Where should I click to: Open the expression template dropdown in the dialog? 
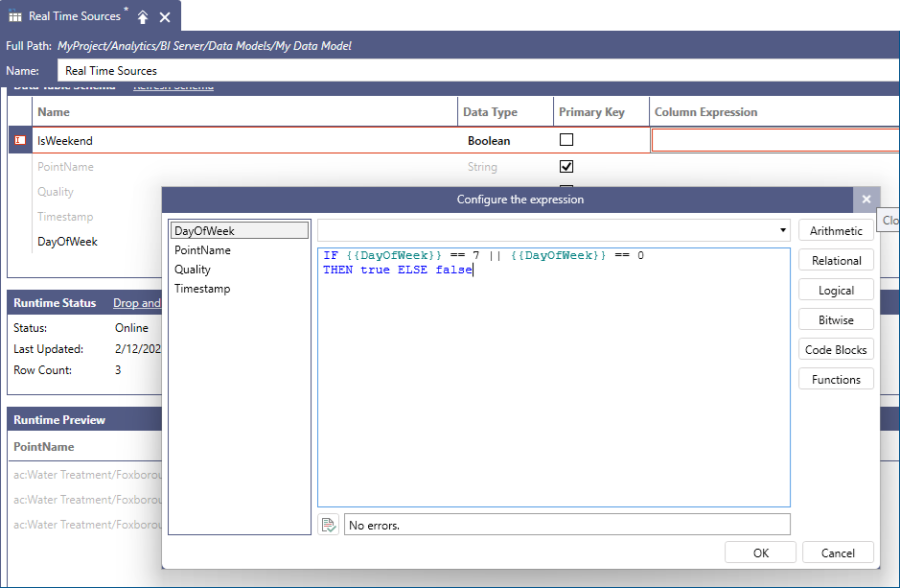click(x=783, y=230)
